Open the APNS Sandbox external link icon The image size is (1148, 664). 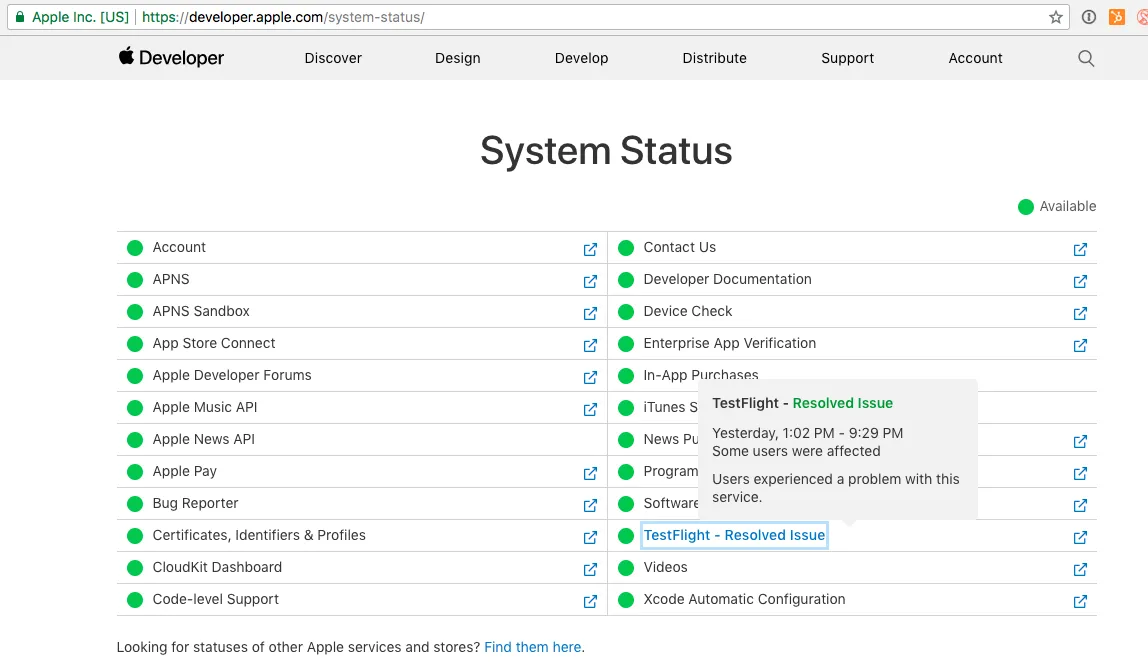590,313
